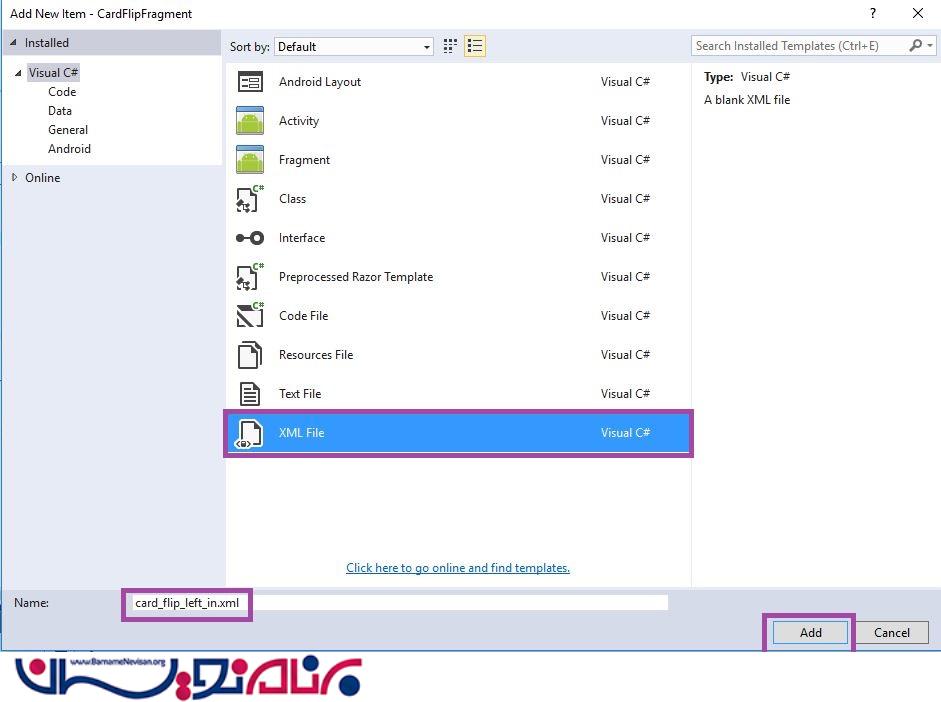Click the Search Installed Templates box
The width and height of the screenshot is (941, 702).
point(800,46)
